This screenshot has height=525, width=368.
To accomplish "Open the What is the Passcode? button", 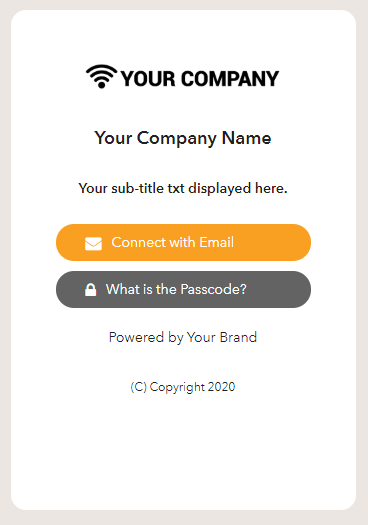I will coord(183,289).
